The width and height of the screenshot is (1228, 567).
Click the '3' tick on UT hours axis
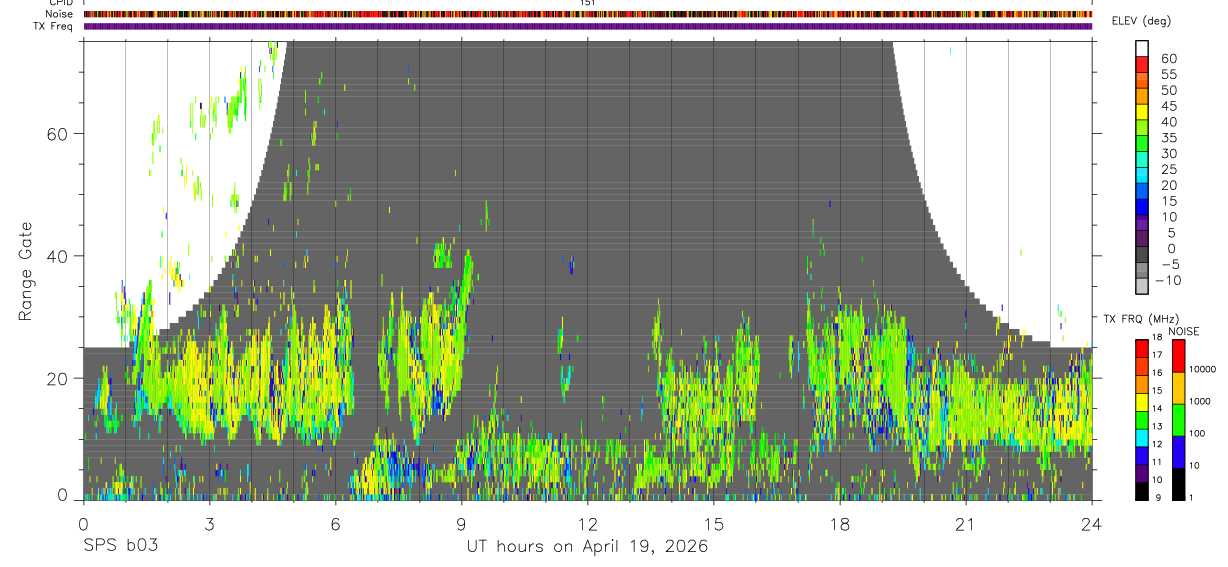point(209,523)
